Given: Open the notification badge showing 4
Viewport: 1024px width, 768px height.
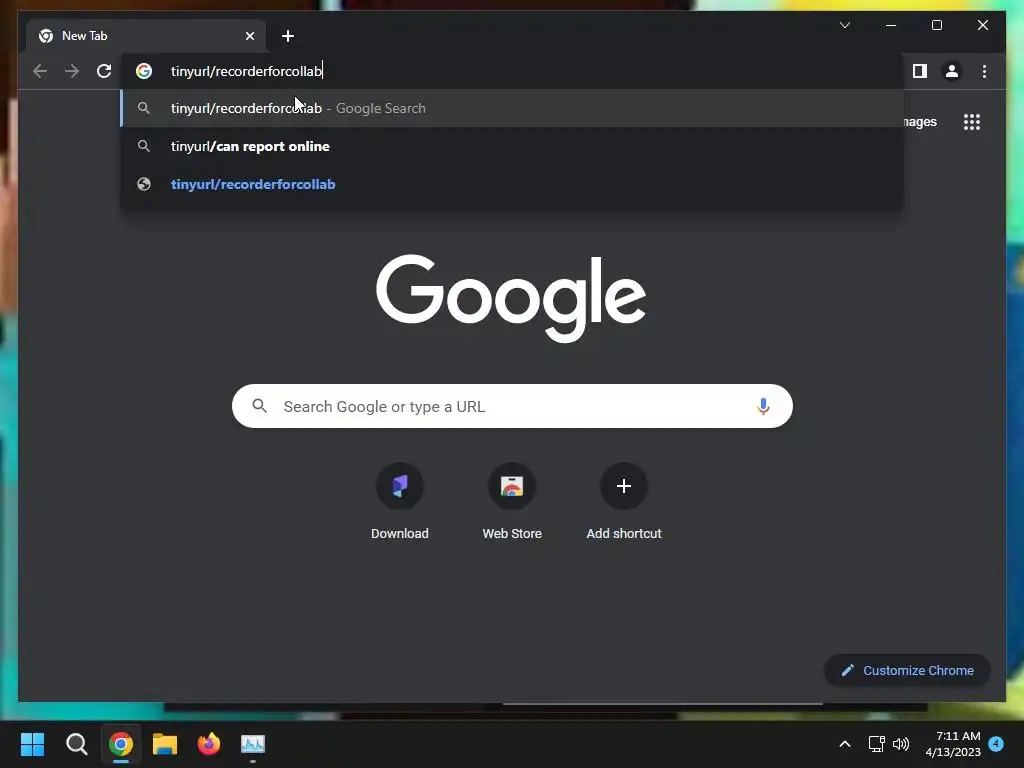Looking at the screenshot, I should pos(996,744).
